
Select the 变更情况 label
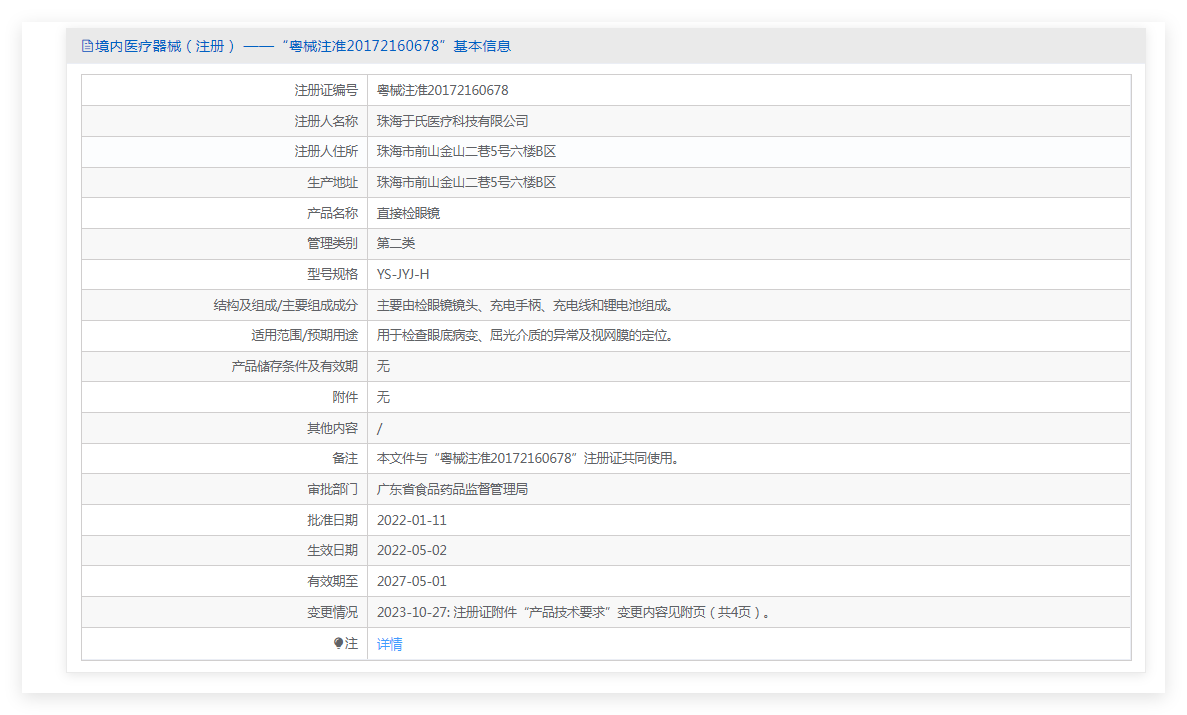[332, 612]
